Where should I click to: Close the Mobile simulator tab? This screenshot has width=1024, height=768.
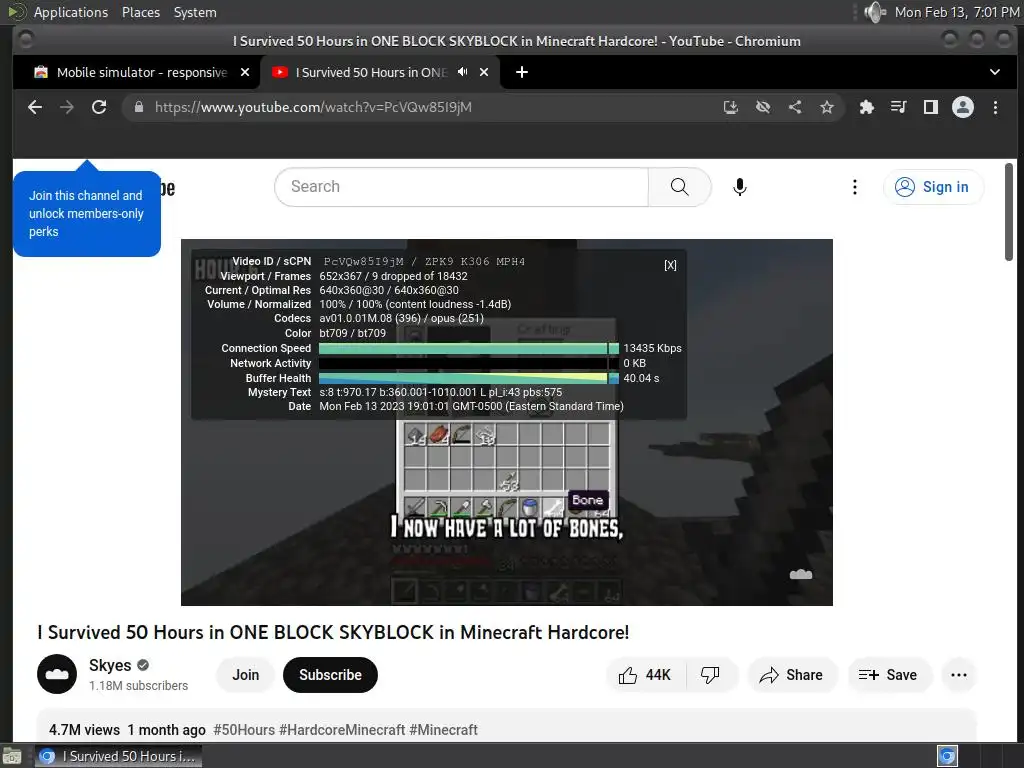[x=245, y=72]
